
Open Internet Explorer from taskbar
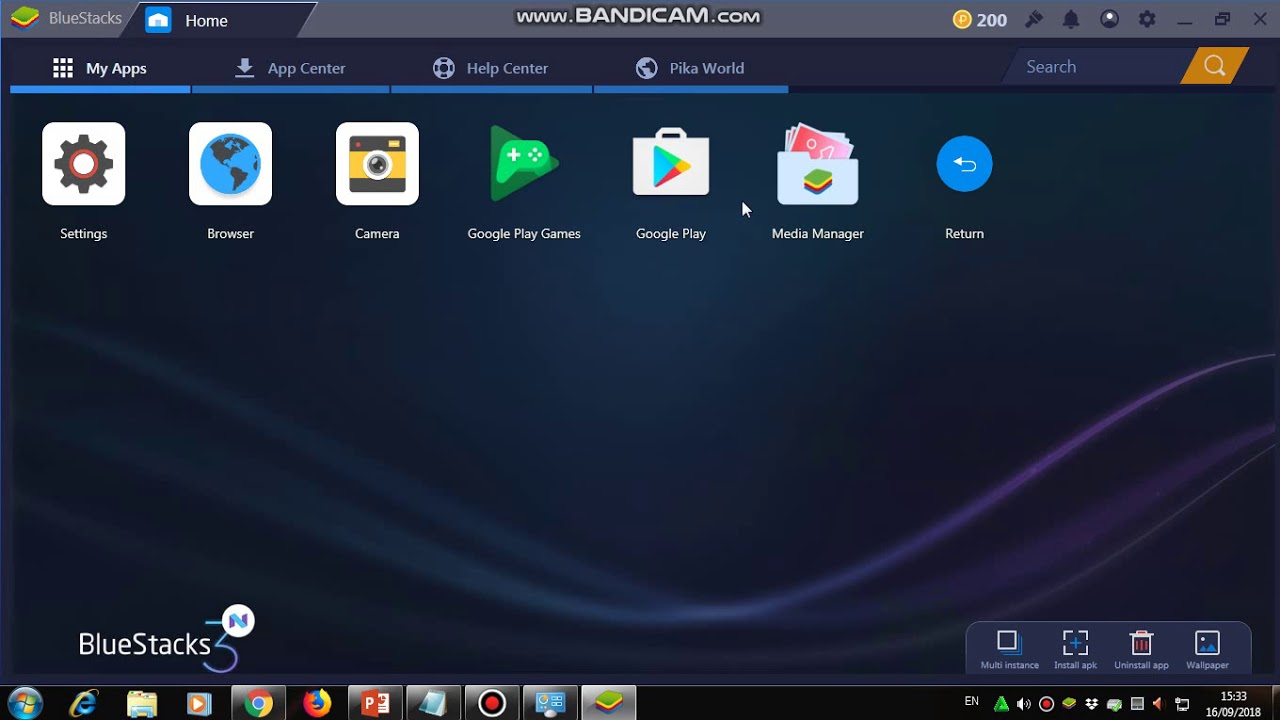coord(84,704)
